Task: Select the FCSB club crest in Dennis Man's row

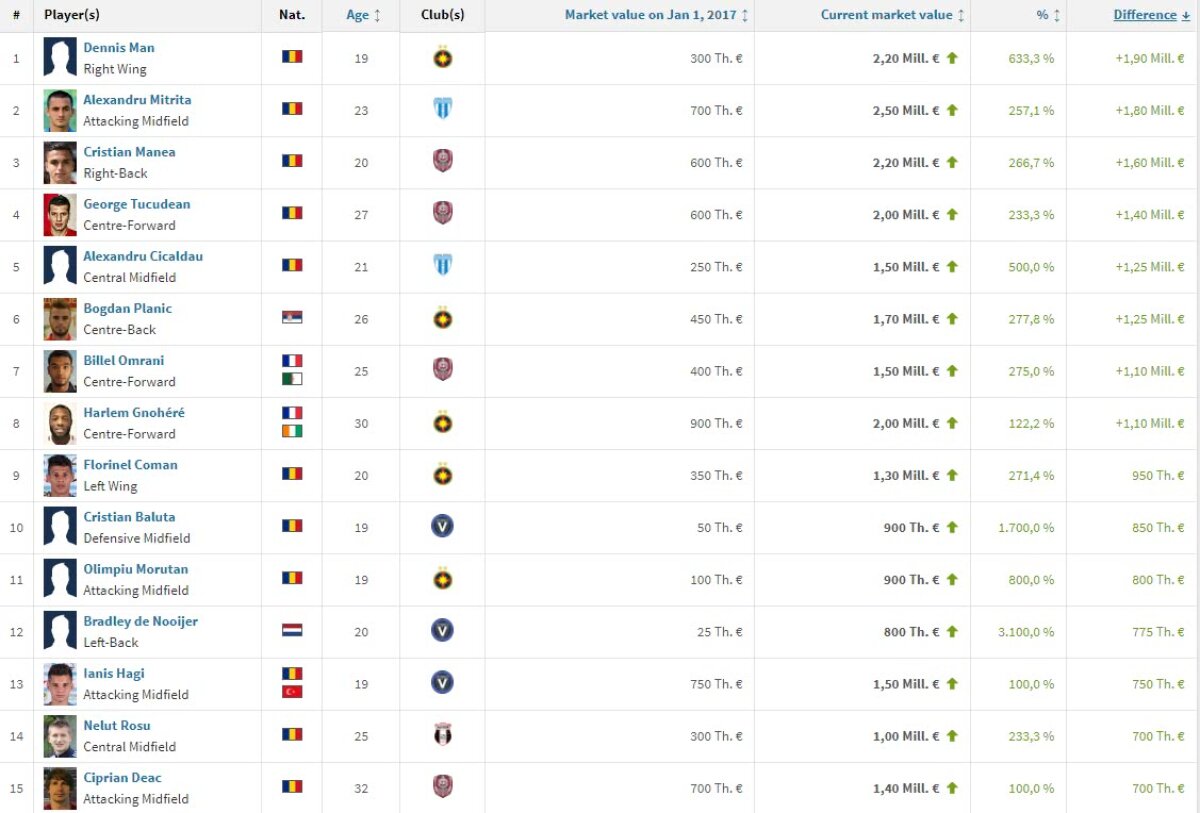Action: [x=442, y=57]
